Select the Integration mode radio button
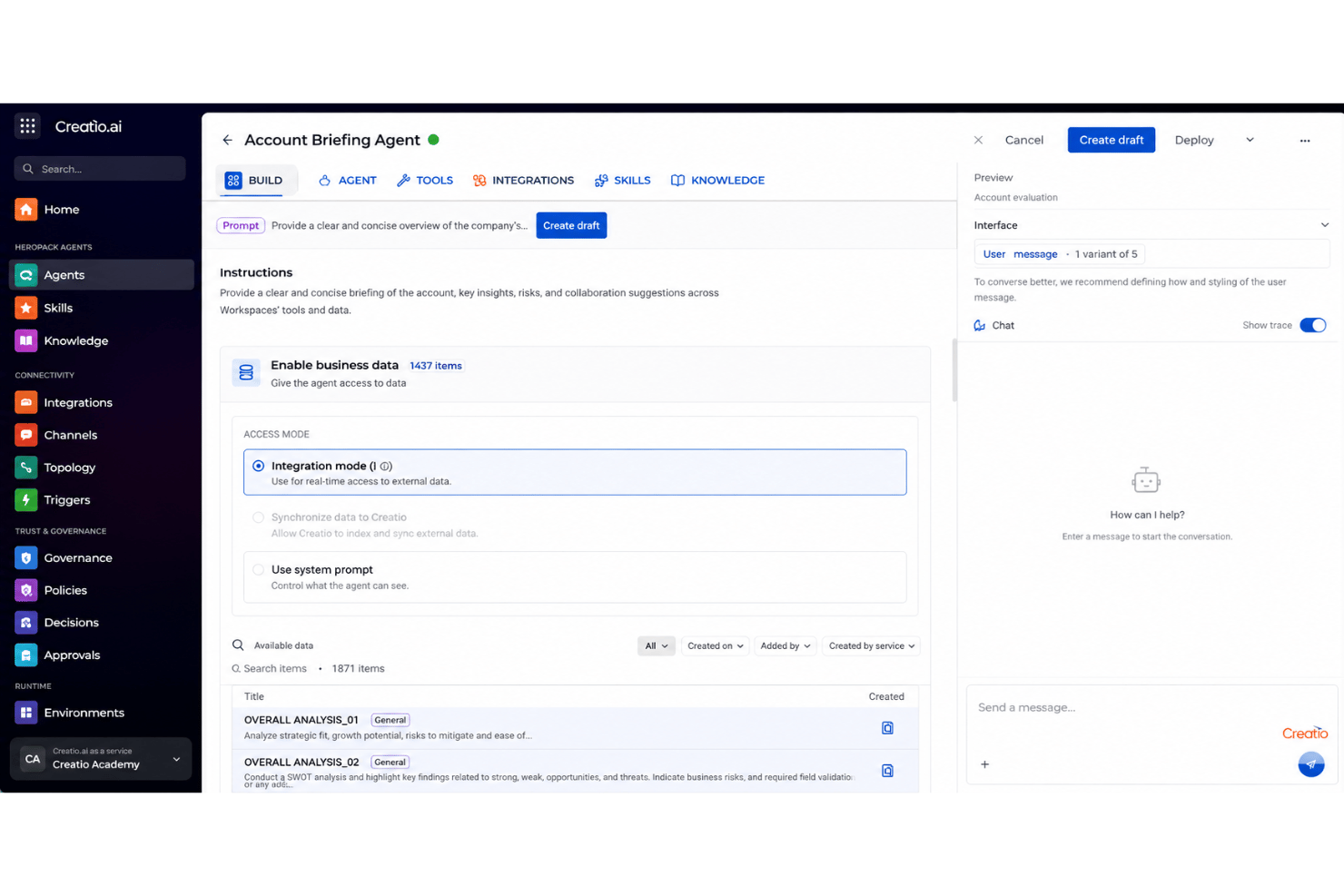The height and width of the screenshot is (896, 1344). 259,466
